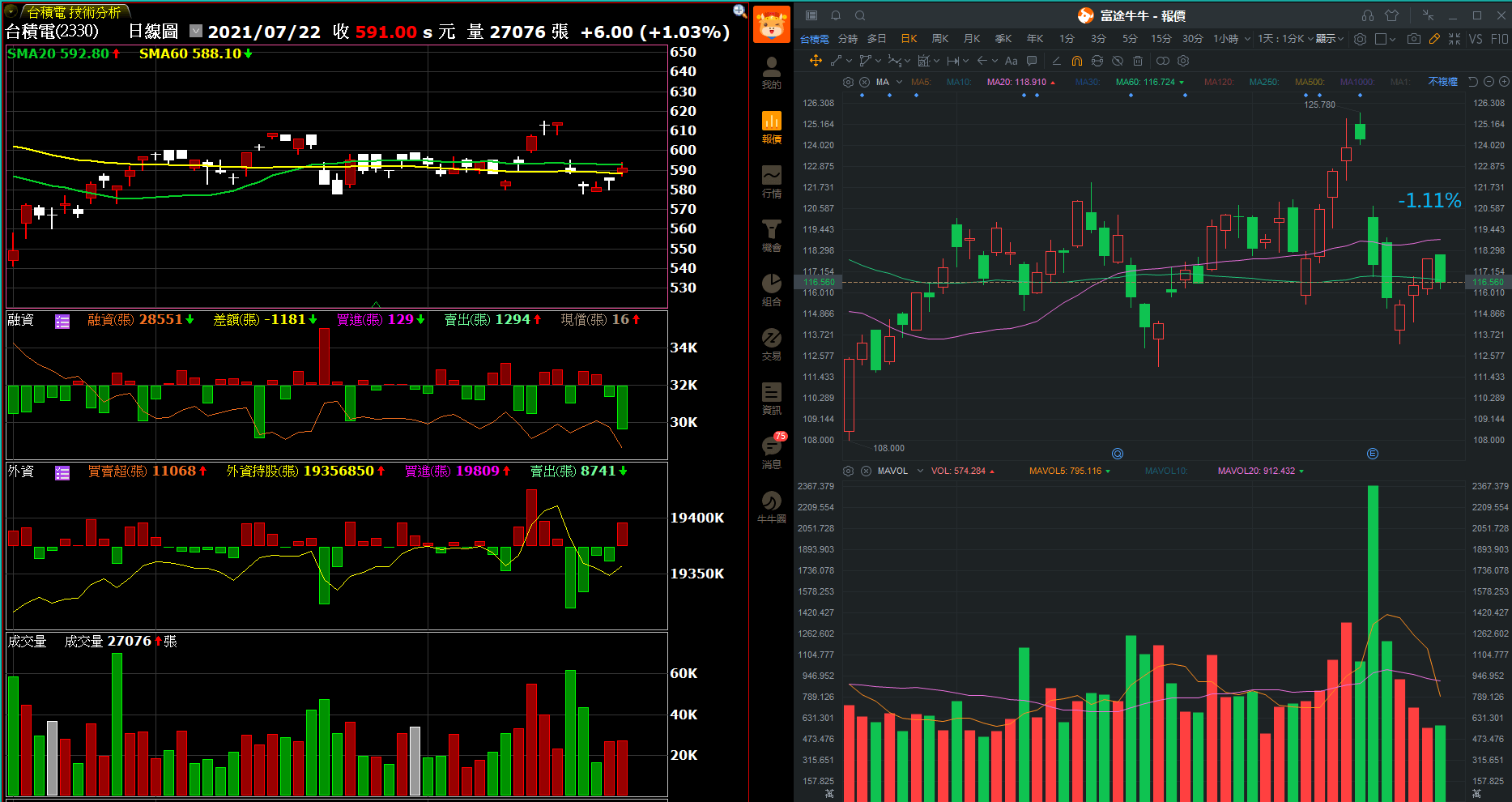Toggle the MA30 indicator line
Image resolution: width=1512 pixels, height=802 pixels.
(x=1088, y=82)
